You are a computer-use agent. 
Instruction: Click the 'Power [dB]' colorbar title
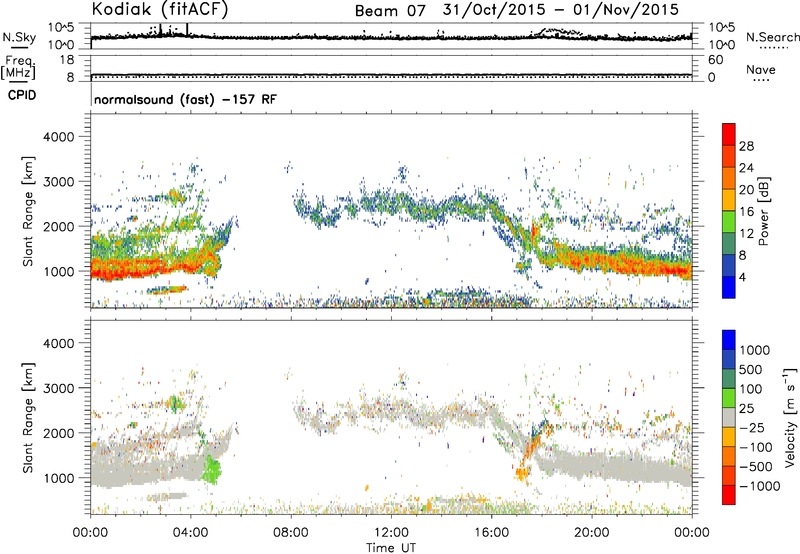(x=763, y=211)
